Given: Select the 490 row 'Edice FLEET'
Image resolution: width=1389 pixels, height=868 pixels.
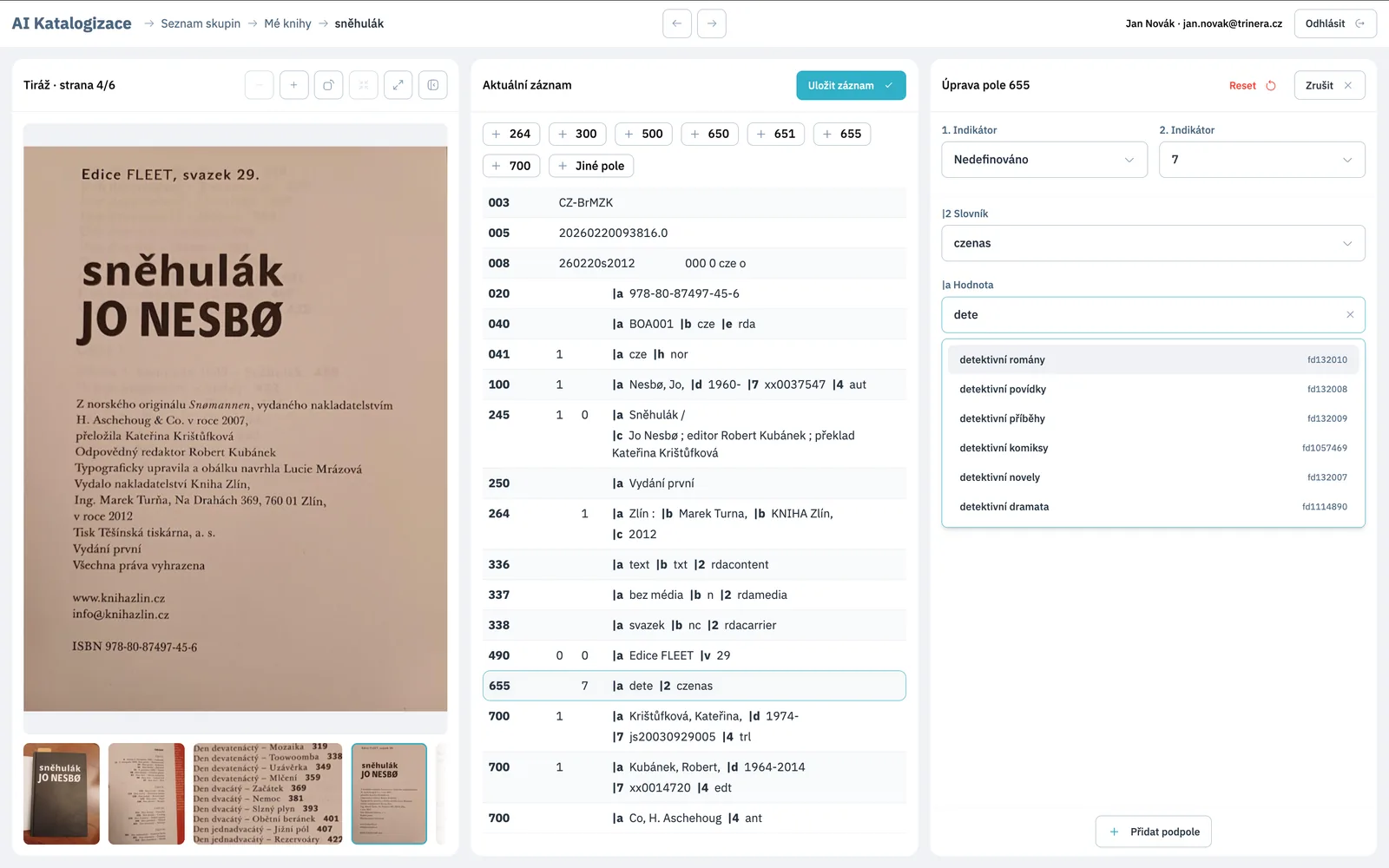Looking at the screenshot, I should [694, 655].
